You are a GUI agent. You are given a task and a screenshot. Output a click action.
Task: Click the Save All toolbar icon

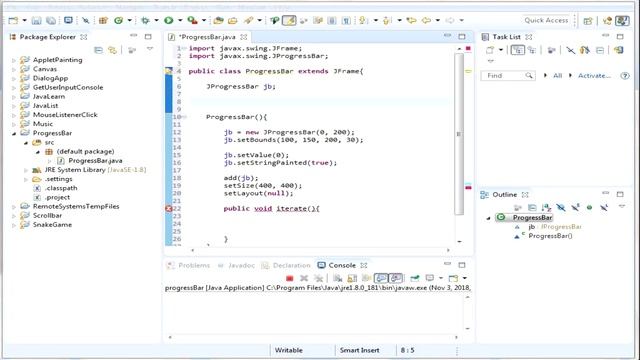(x=51, y=20)
